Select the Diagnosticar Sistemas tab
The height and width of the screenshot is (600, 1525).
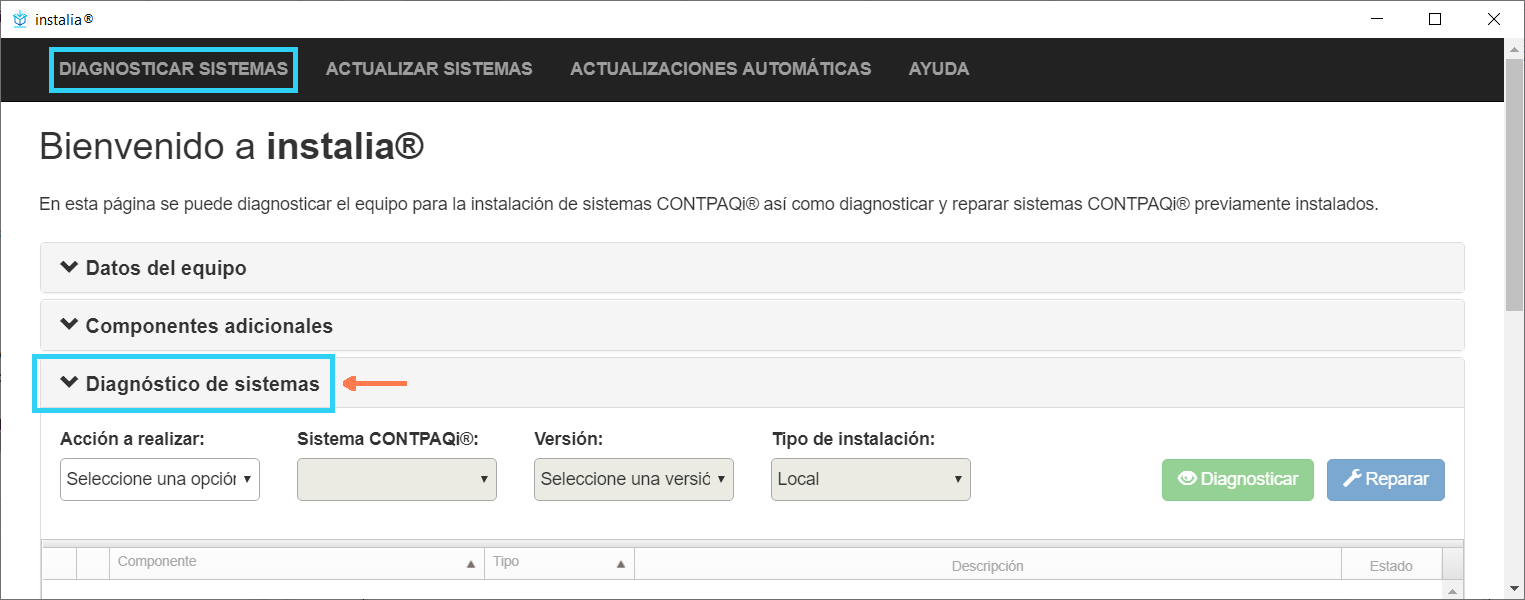[173, 69]
